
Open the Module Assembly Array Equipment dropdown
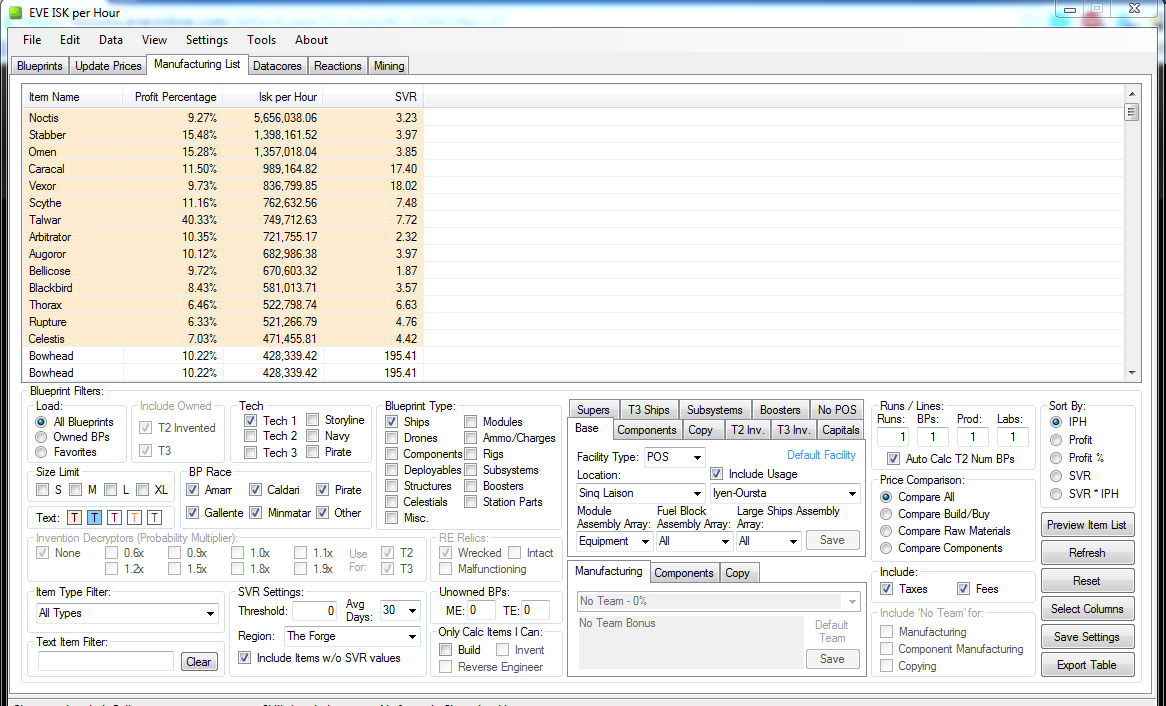point(614,542)
